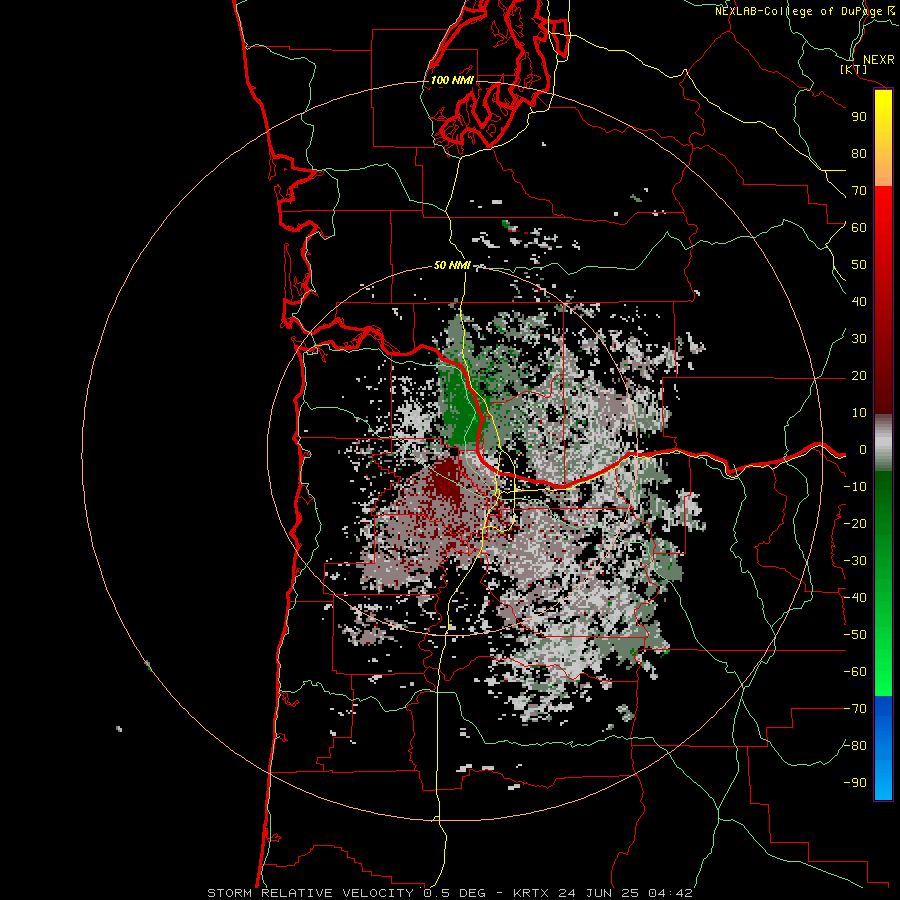Click the 20 value on velocity scale
Image resolution: width=900 pixels, height=900 pixels.
point(859,375)
